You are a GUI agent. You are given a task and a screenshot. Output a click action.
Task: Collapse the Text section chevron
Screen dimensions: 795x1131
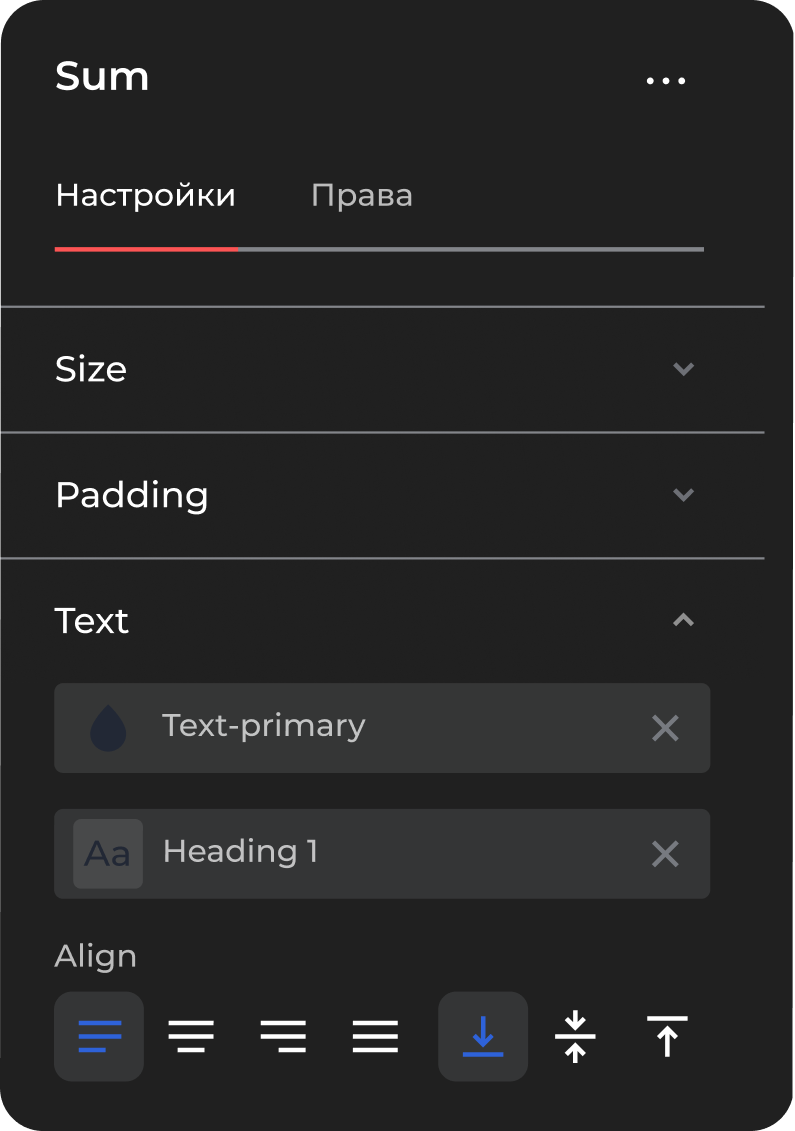coord(683,621)
